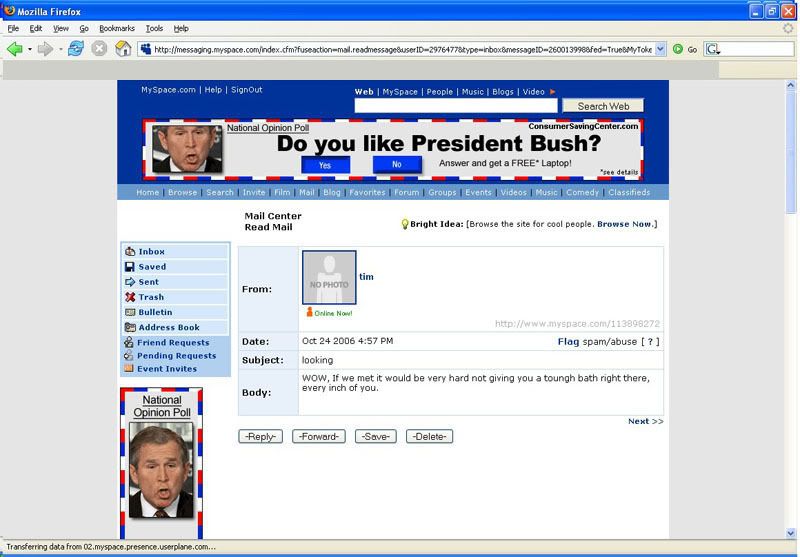Click the Stop loading icon
The image size is (800, 557).
[99, 49]
